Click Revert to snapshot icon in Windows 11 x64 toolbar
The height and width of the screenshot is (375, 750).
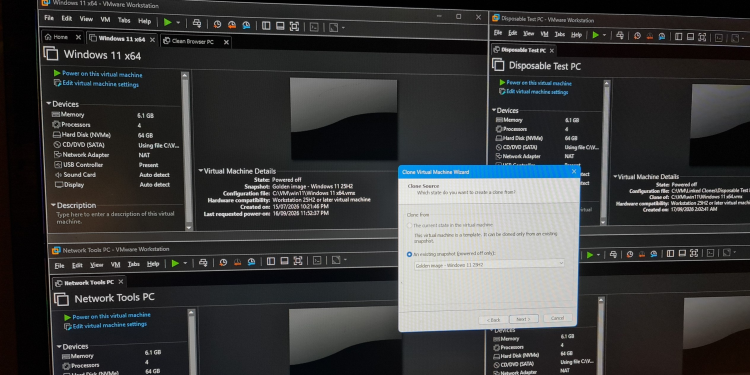232,25
